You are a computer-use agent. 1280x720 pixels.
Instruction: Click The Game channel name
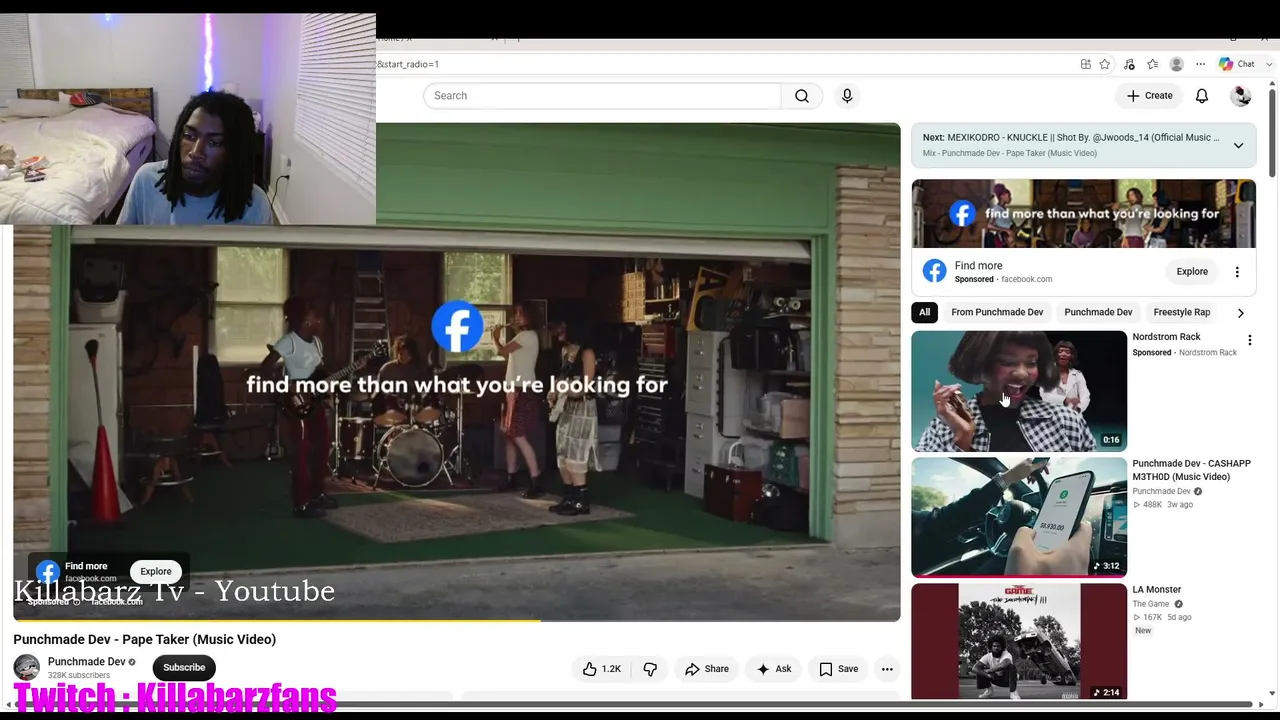[x=1151, y=604]
